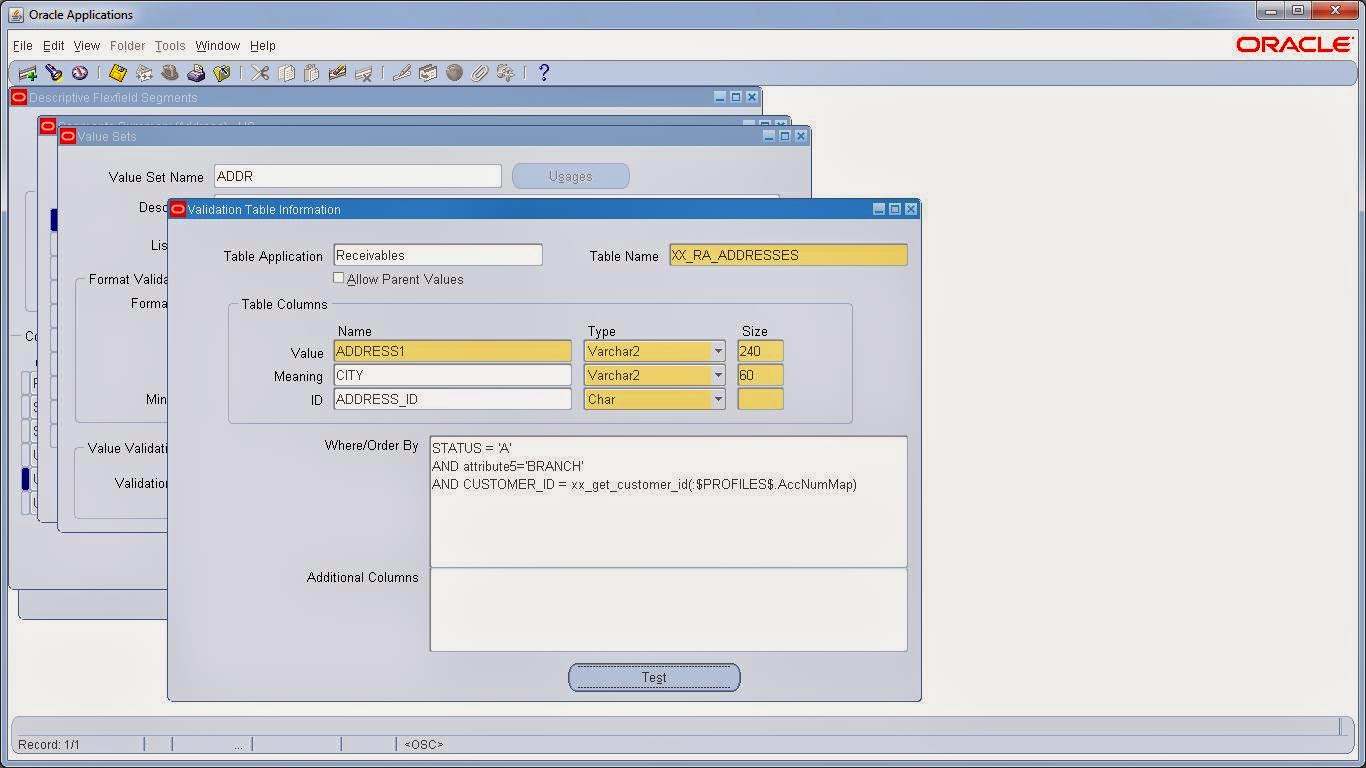Click inside the Where/Order By text area
Screen dimensions: 1366x768
pos(669,502)
